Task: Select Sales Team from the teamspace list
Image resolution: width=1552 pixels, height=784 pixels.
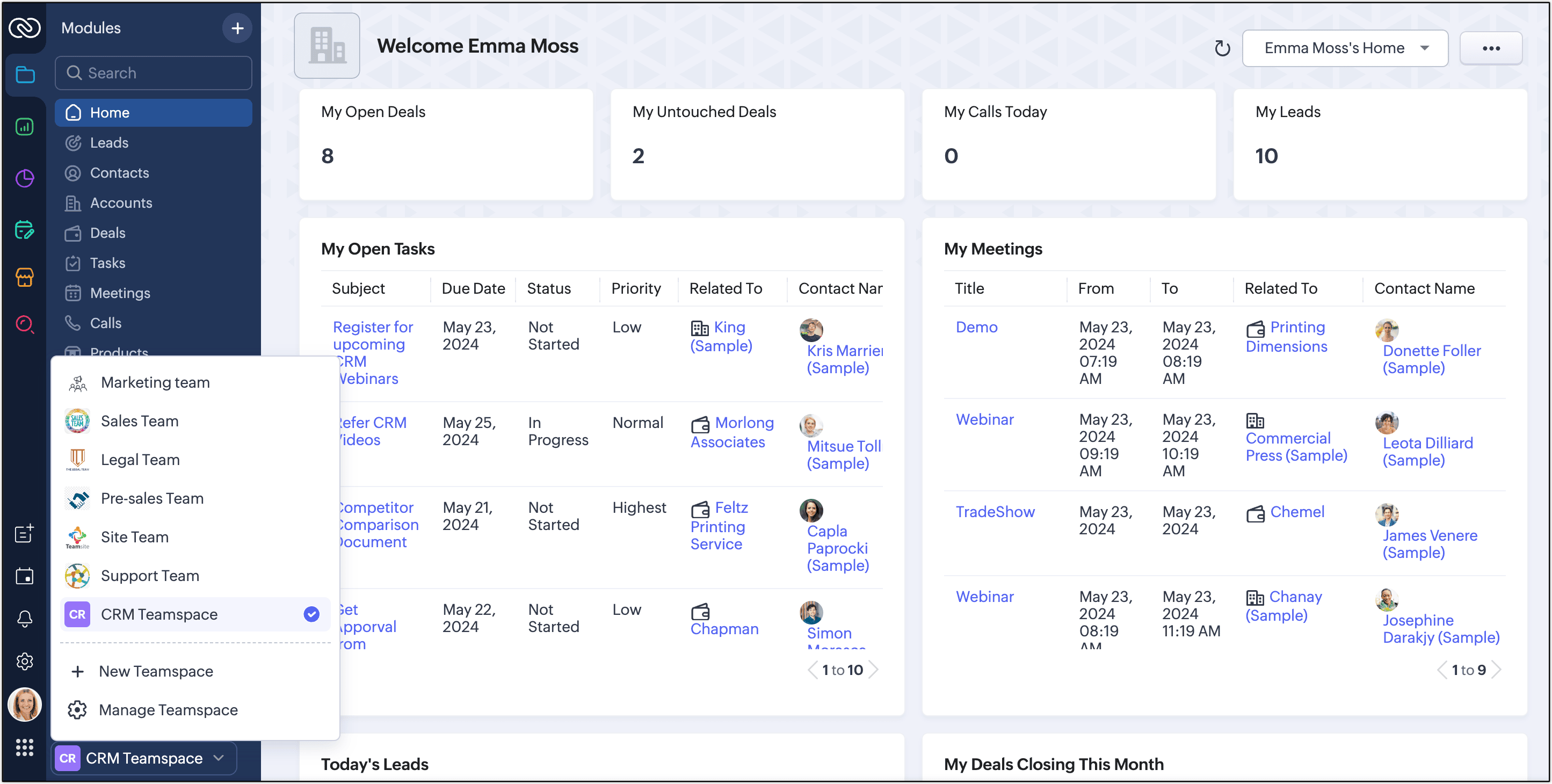Action: tap(140, 420)
